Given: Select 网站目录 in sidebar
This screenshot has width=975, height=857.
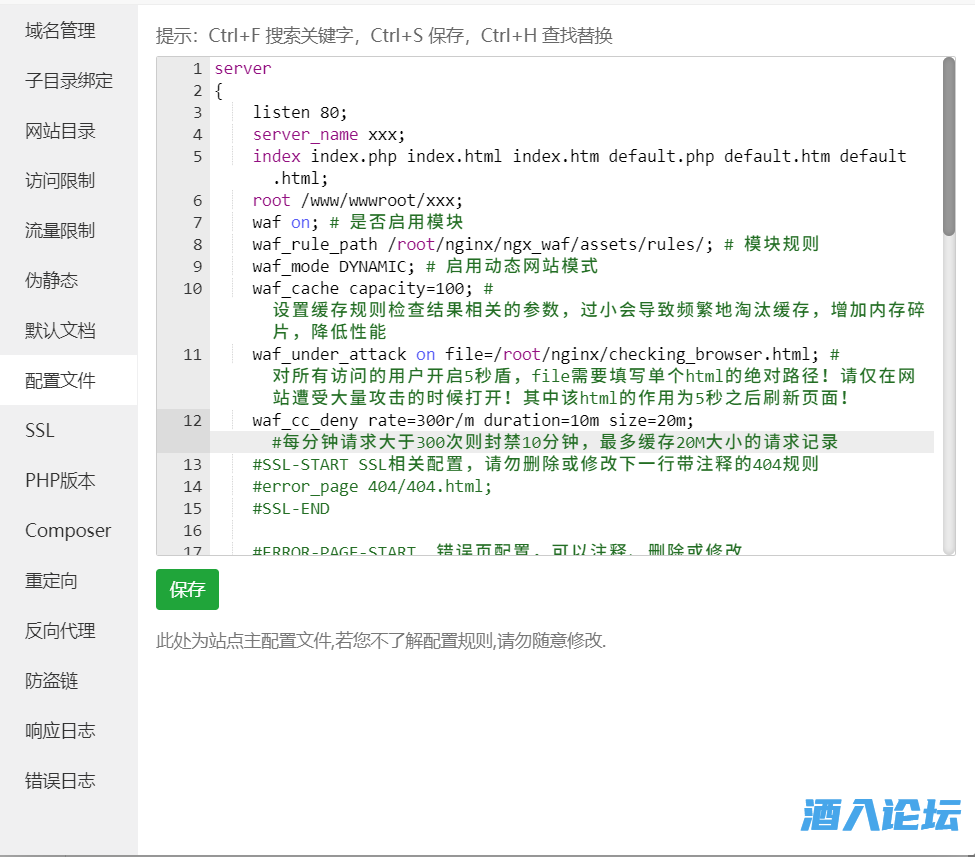Looking at the screenshot, I should coord(60,131).
